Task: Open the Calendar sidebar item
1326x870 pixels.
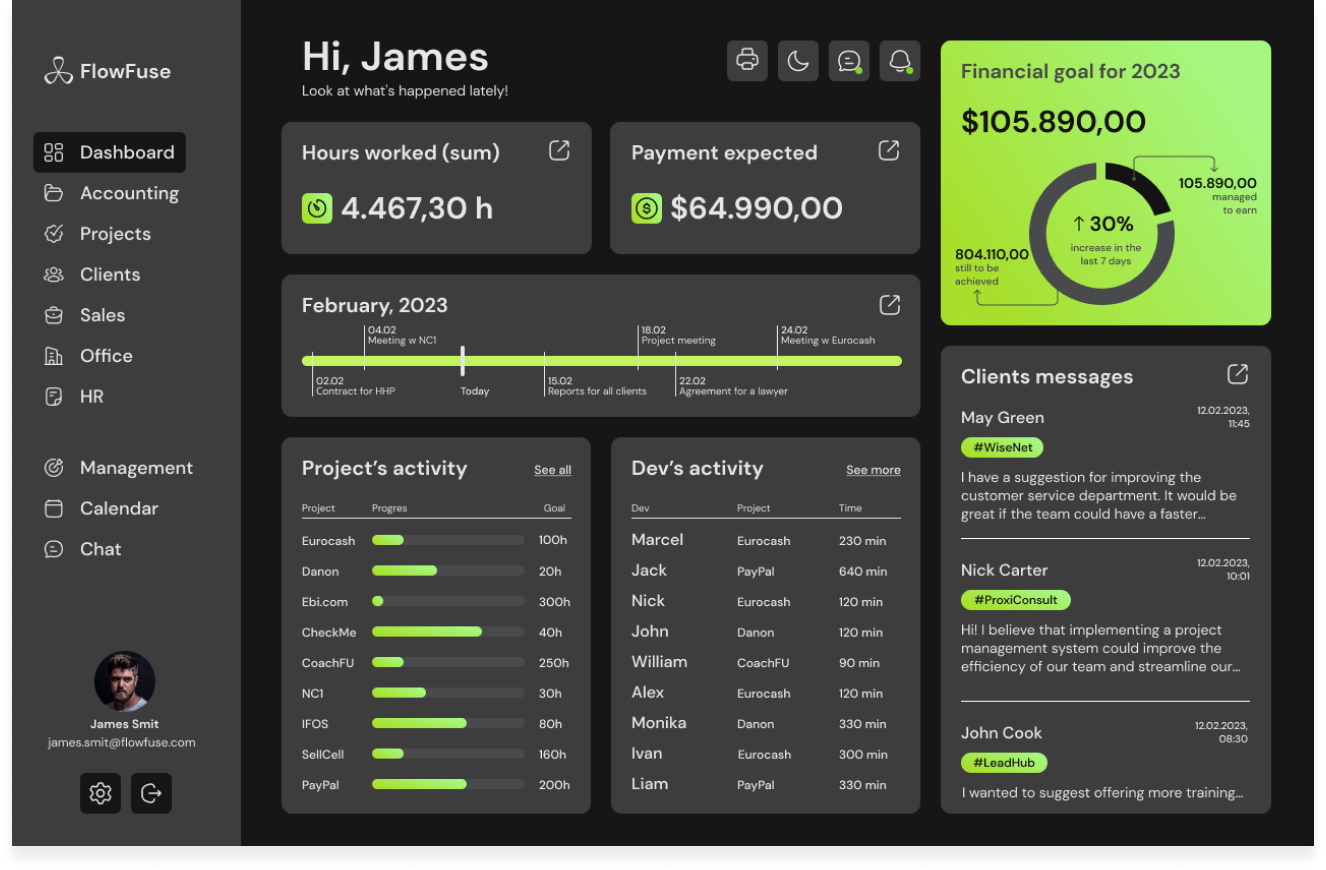Action: [x=118, y=508]
